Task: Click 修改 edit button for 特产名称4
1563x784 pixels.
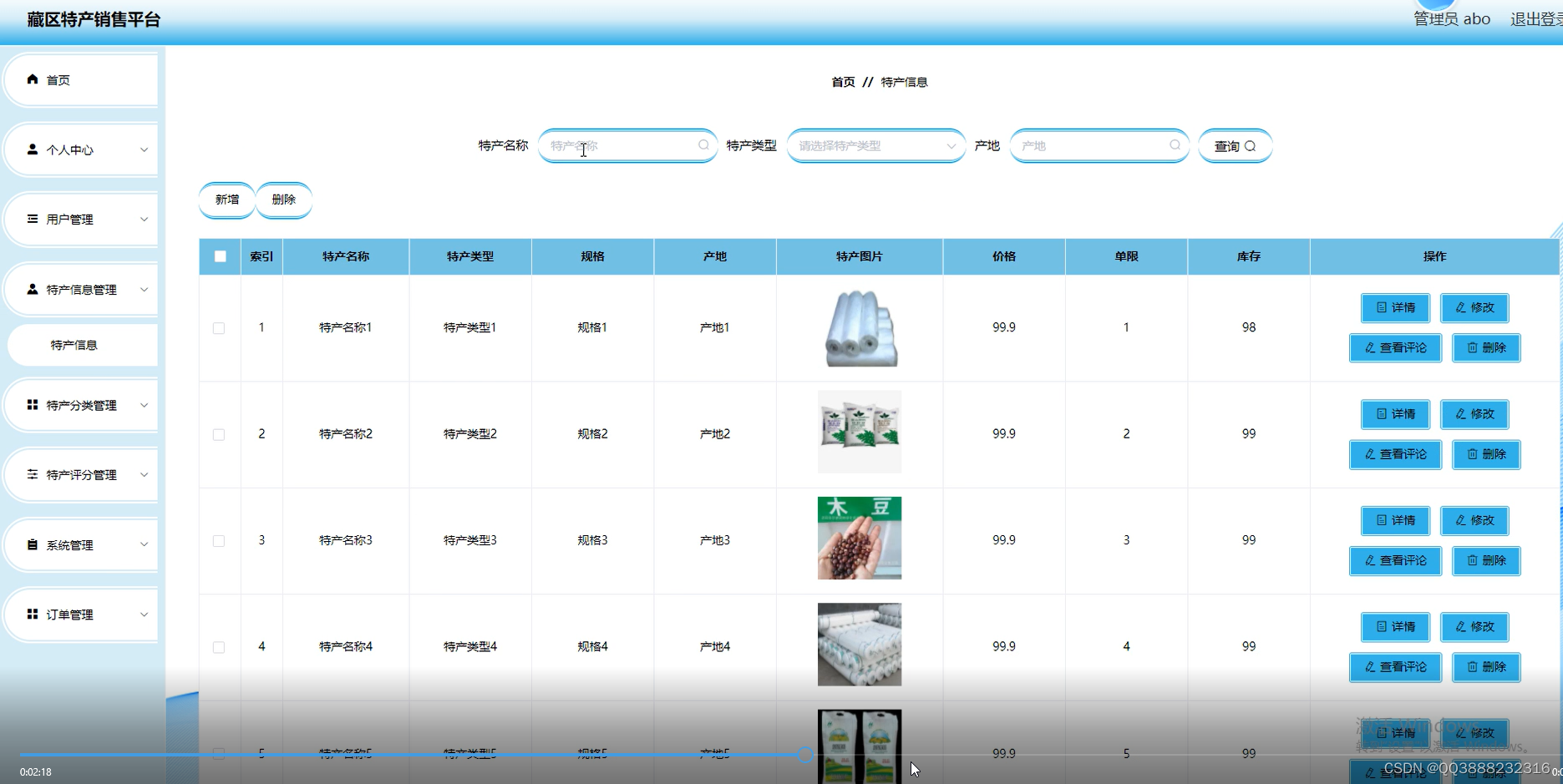Action: [1474, 626]
